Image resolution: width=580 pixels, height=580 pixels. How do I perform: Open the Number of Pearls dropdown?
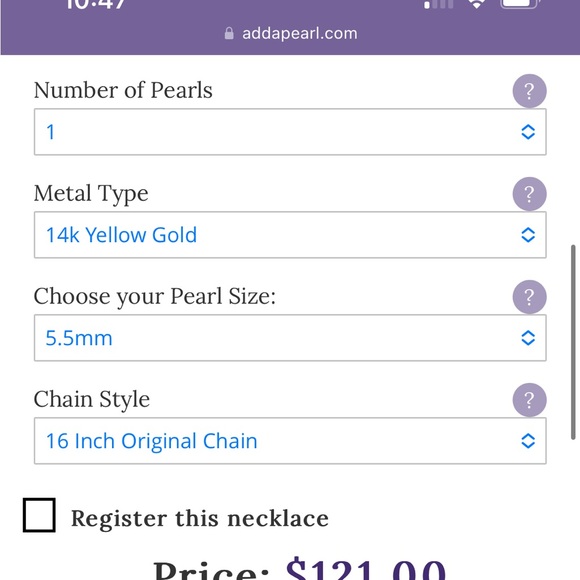[290, 132]
